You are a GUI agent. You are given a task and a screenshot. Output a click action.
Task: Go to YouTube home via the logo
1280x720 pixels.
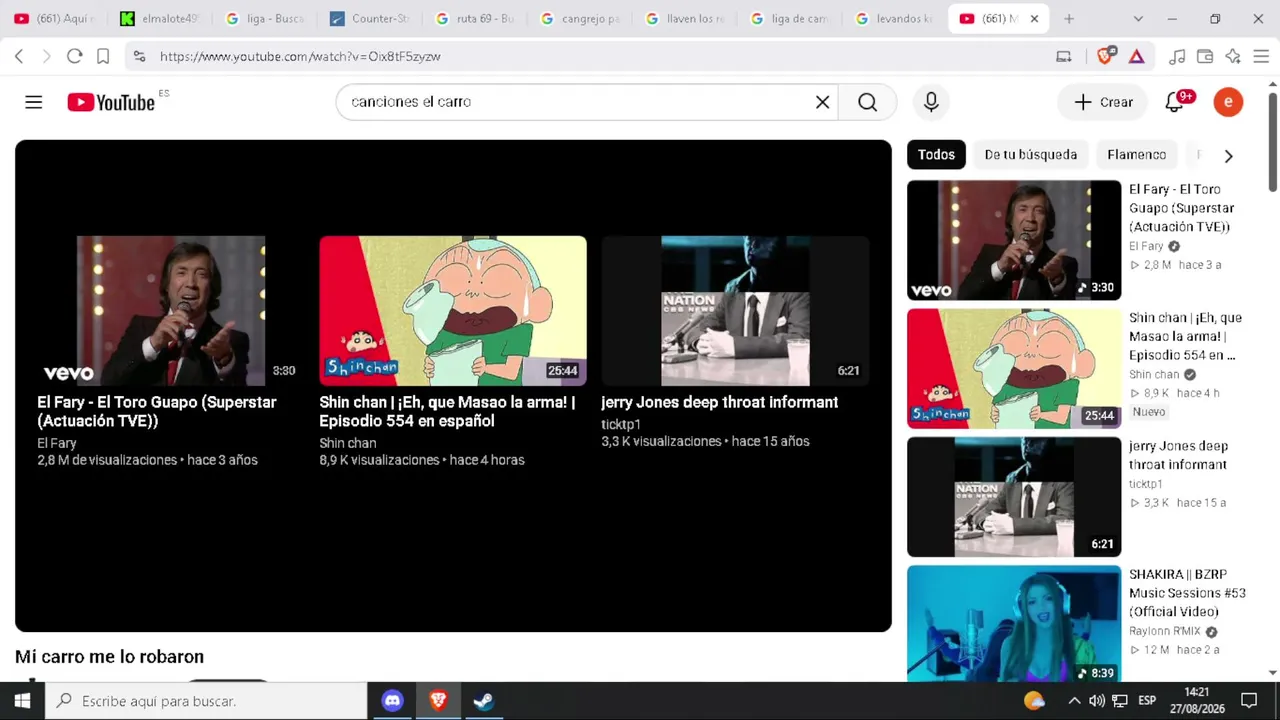(x=111, y=102)
